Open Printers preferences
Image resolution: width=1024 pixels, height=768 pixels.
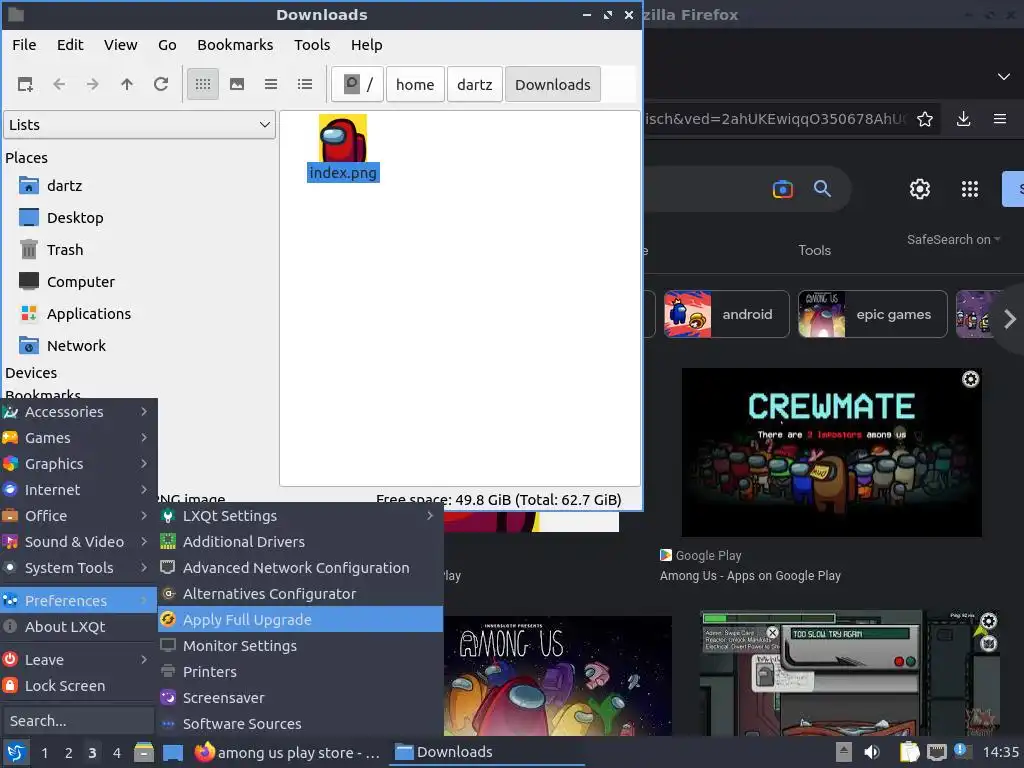[300, 672]
